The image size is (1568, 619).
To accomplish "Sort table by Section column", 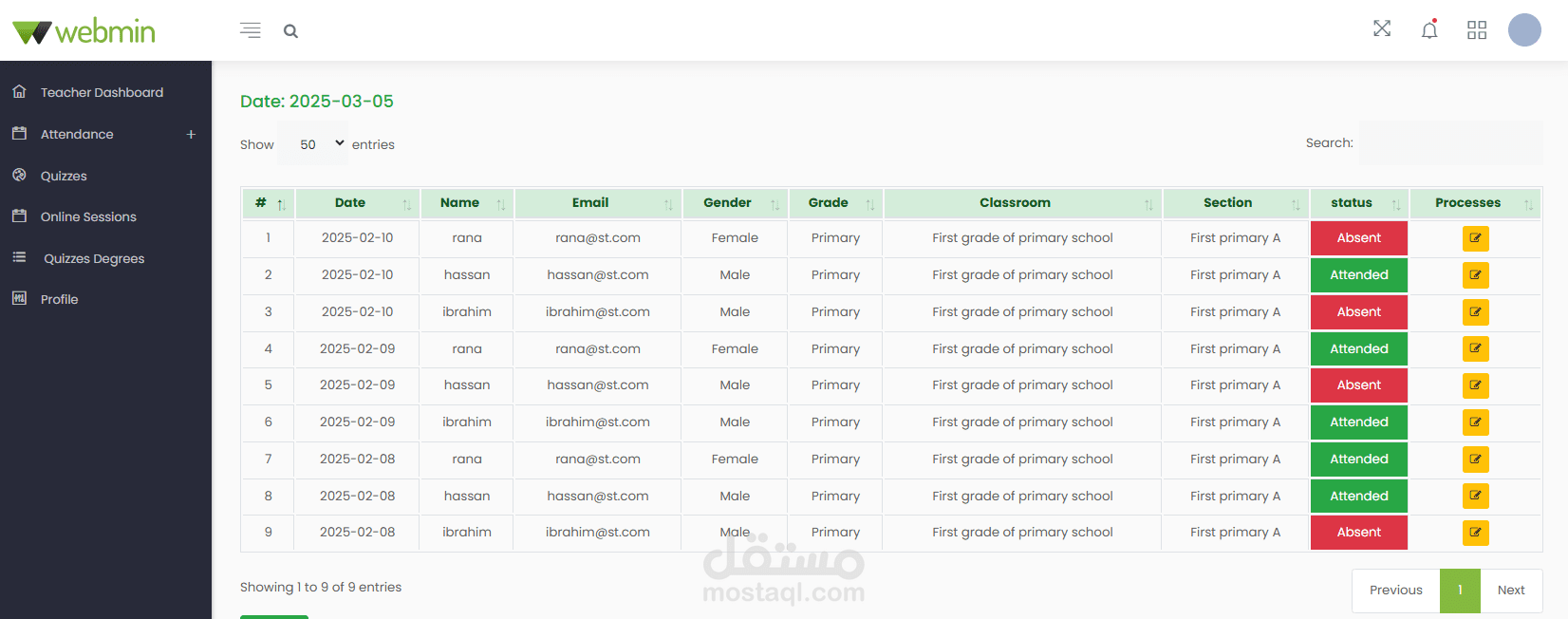I will 1235,203.
